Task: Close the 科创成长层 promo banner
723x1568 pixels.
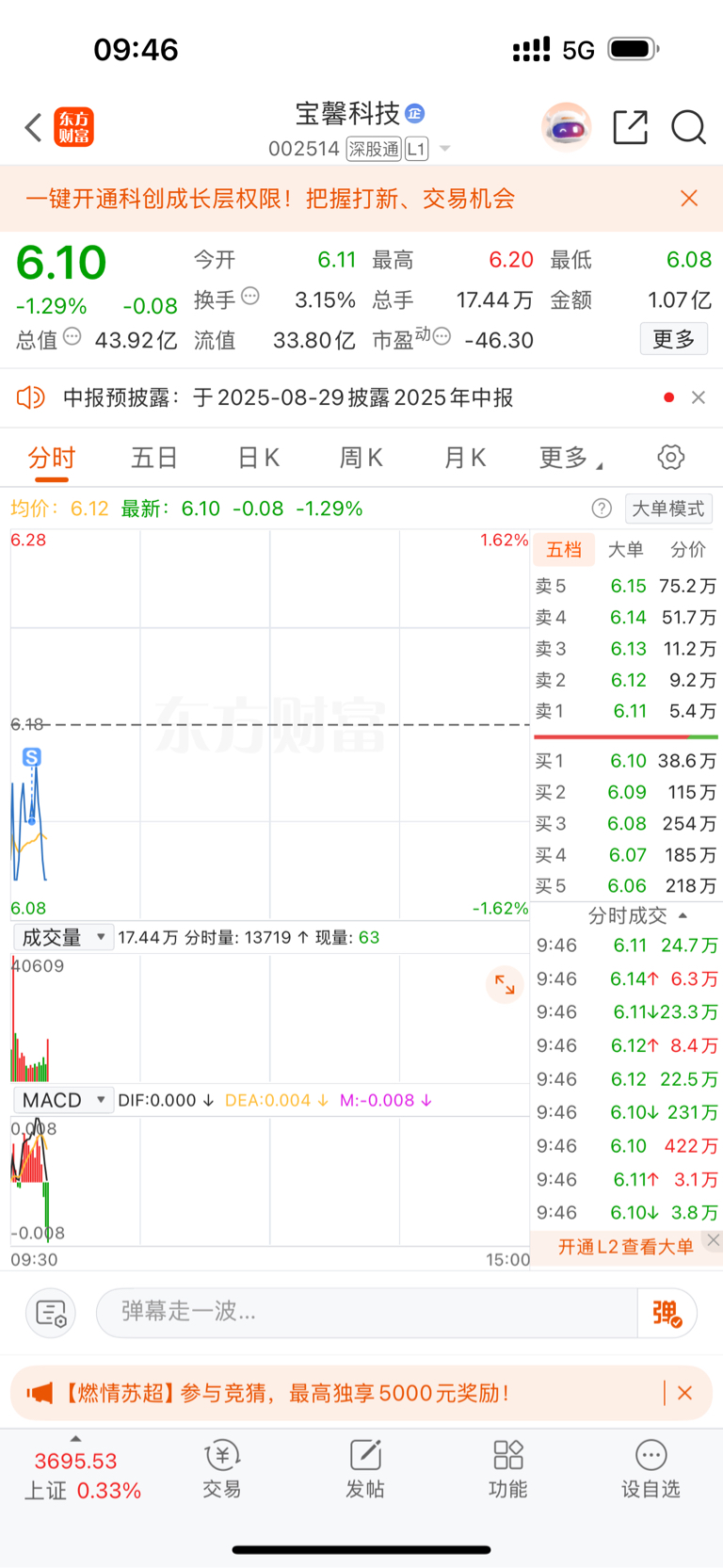Action: click(x=689, y=198)
